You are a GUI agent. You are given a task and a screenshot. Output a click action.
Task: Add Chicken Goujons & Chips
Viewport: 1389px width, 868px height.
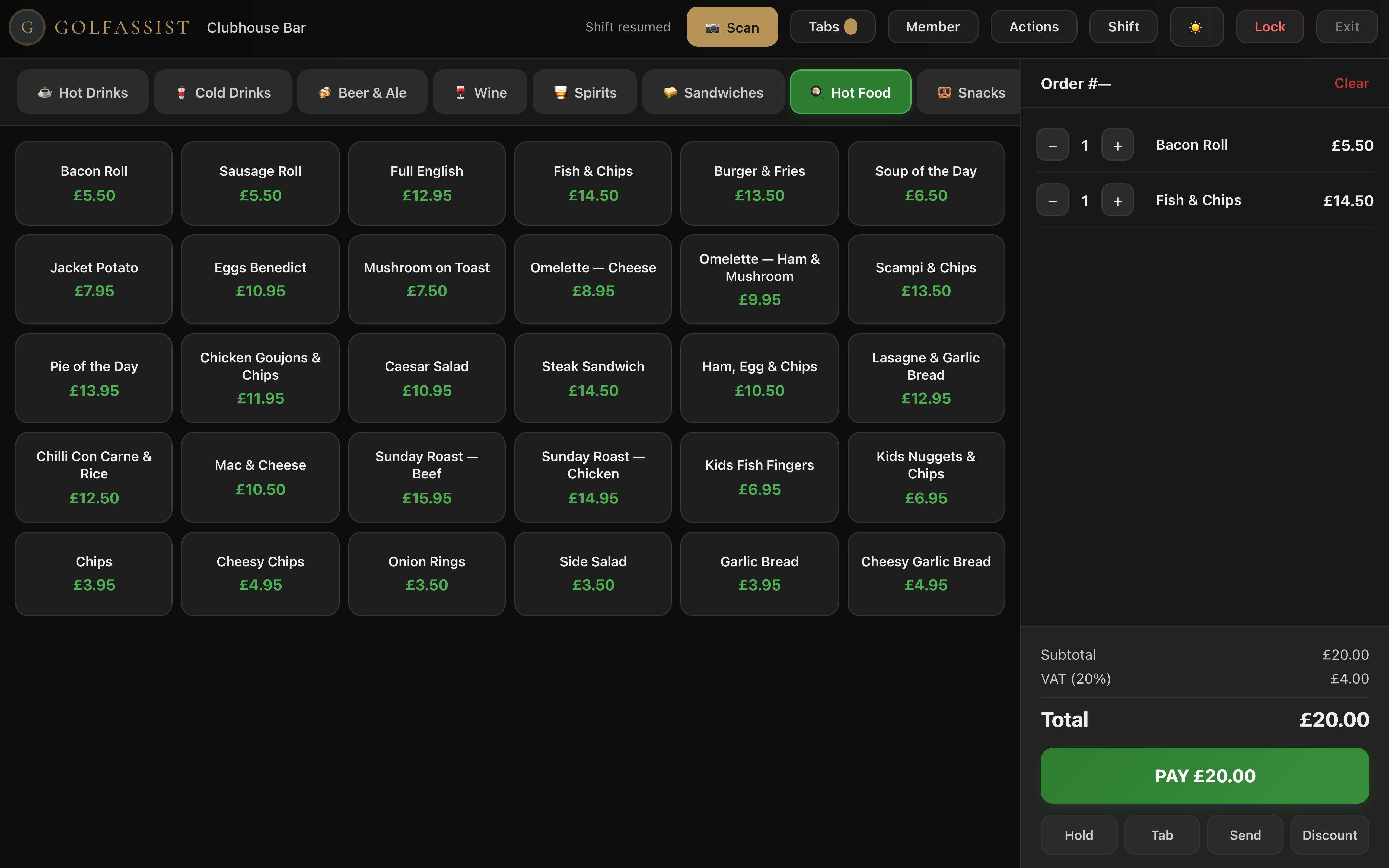coord(260,378)
